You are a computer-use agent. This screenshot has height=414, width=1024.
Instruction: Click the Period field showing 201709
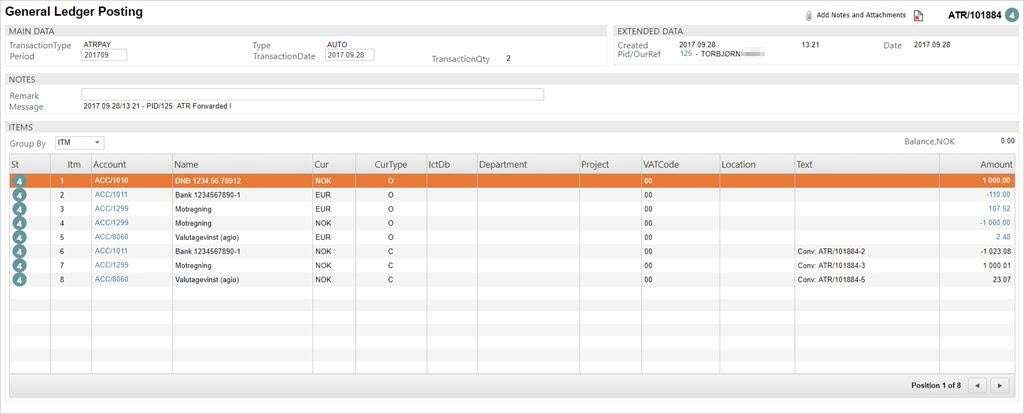[x=104, y=56]
